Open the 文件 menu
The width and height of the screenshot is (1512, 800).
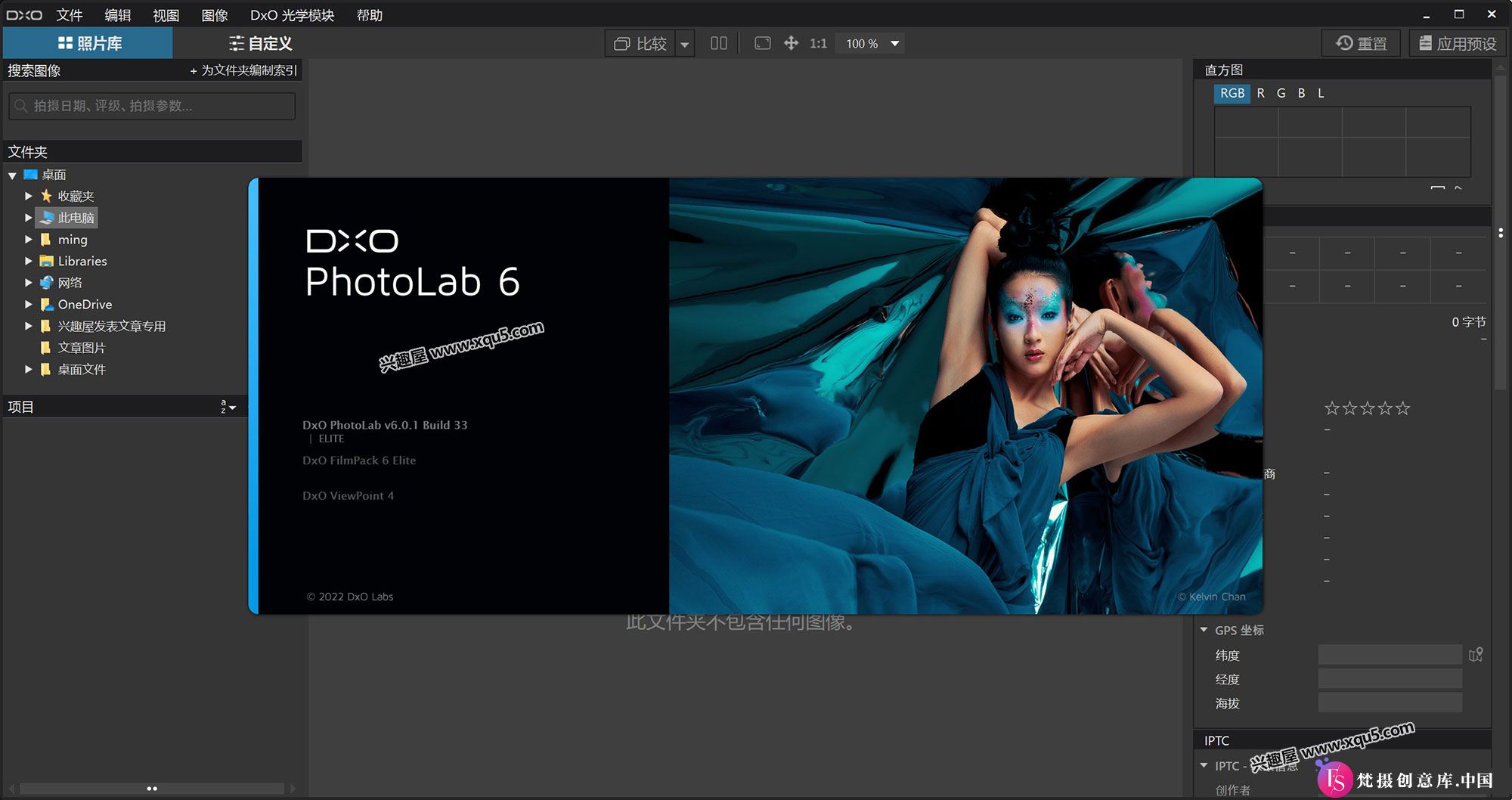pyautogui.click(x=70, y=15)
